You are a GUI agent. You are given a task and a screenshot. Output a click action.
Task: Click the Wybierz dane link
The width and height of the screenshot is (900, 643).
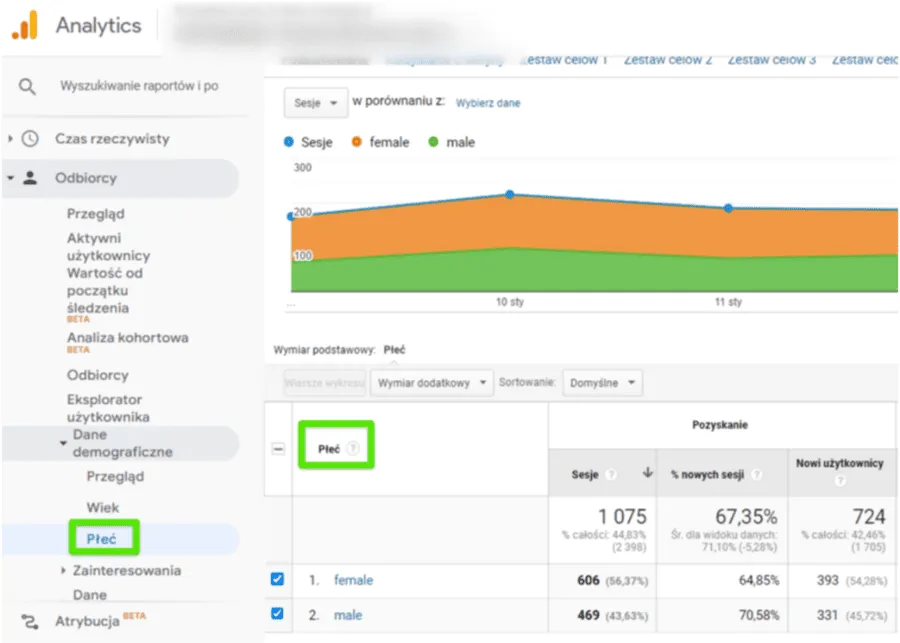tap(488, 103)
